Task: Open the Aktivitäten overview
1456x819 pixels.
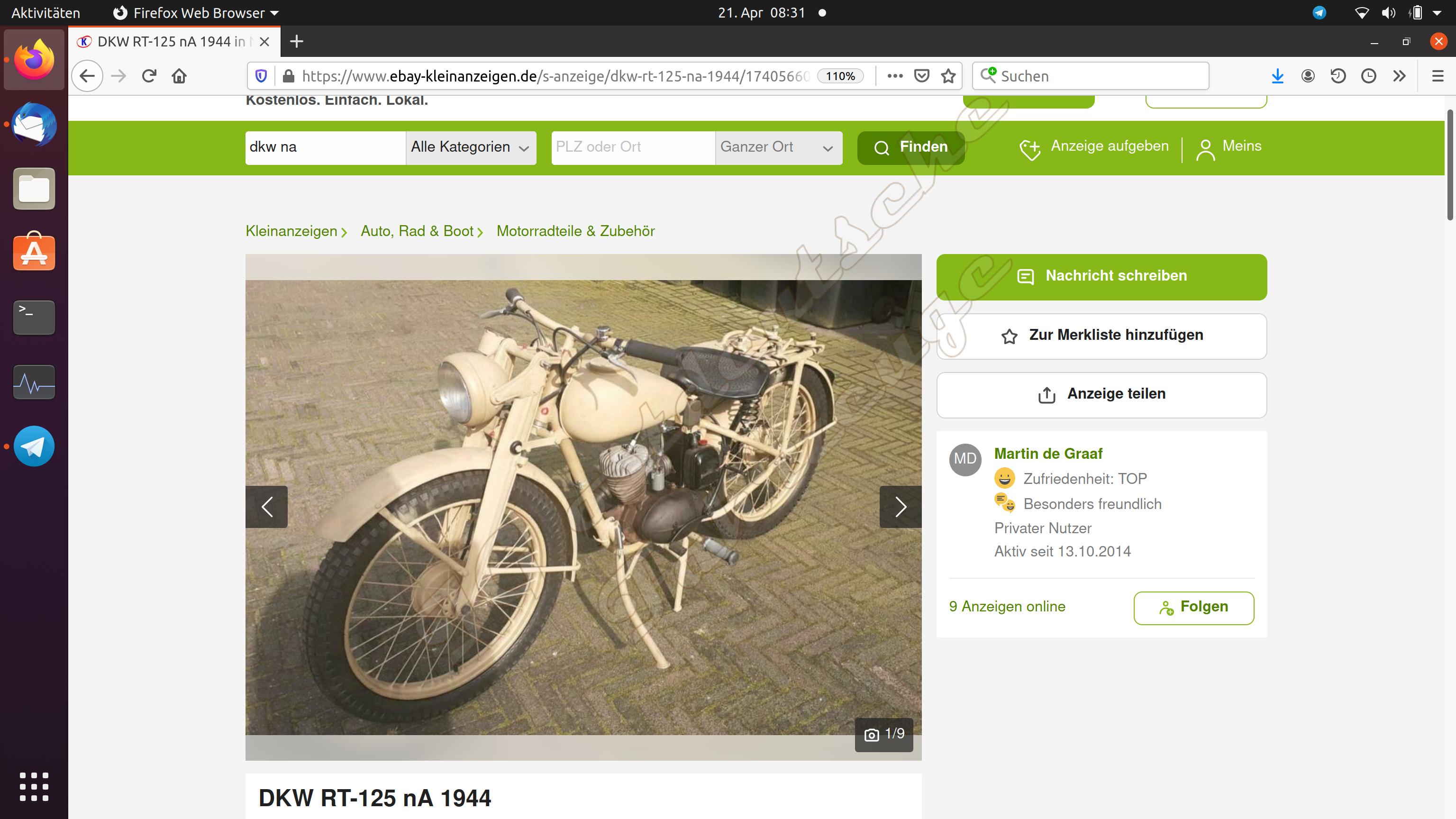Action: [46, 12]
